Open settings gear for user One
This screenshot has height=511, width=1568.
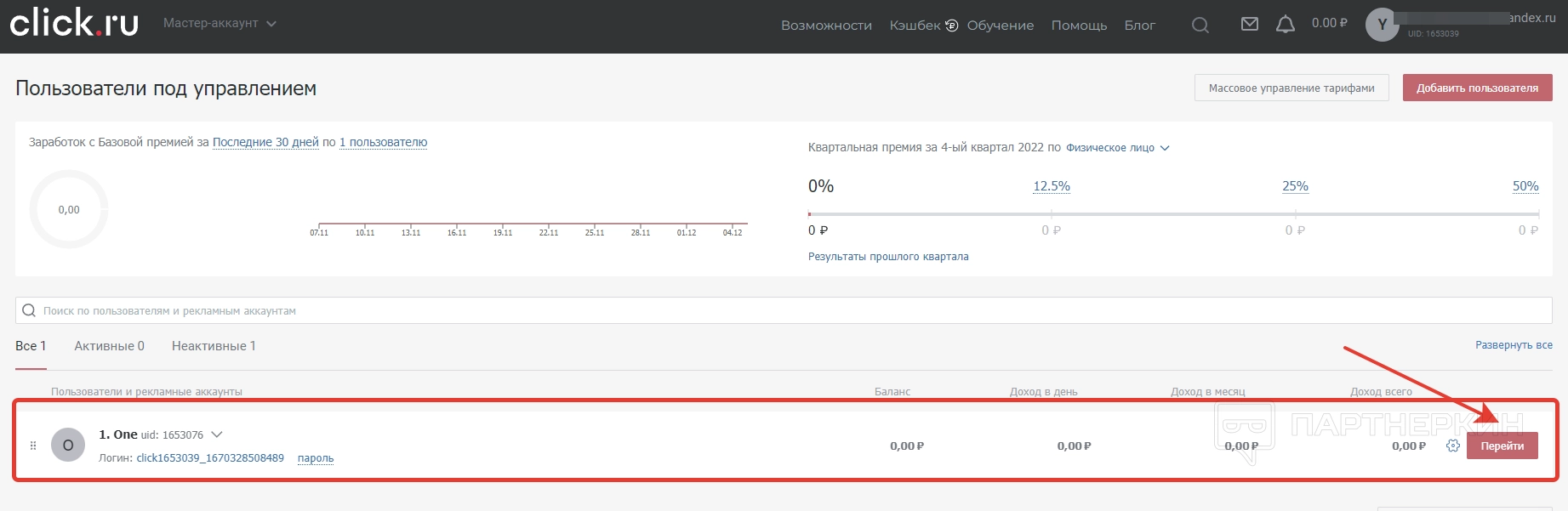point(1452,446)
